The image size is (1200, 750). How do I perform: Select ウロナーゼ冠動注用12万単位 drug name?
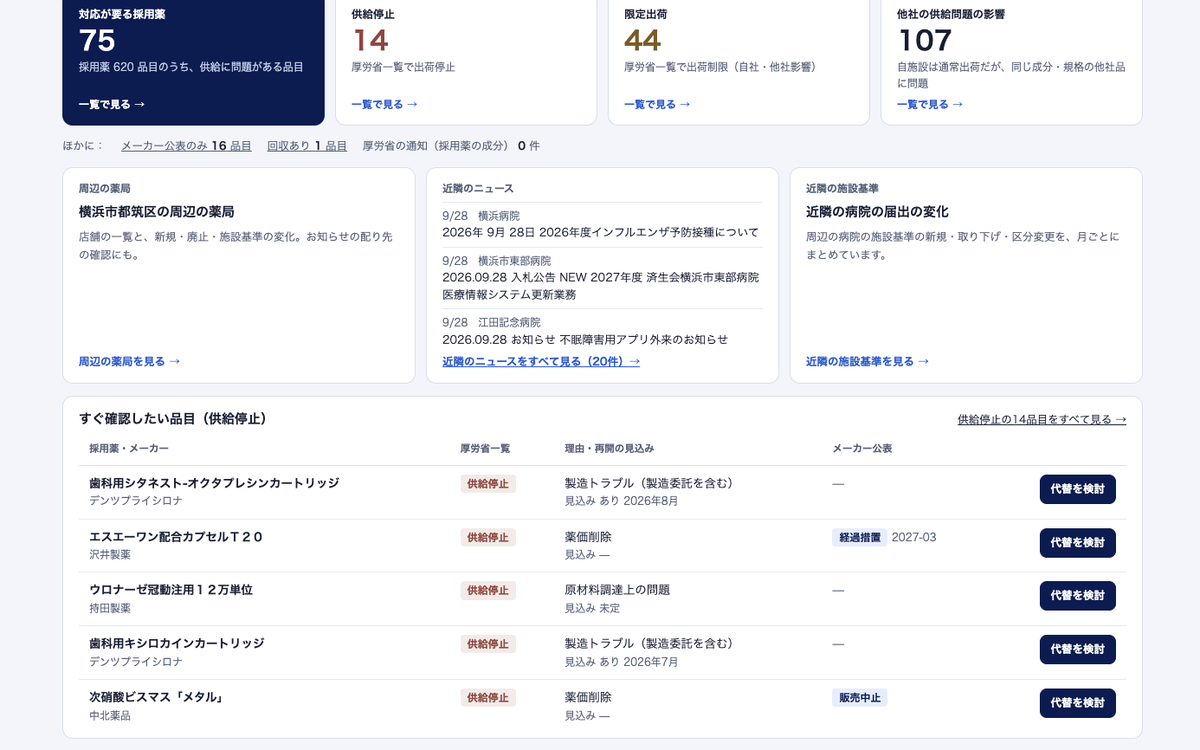[171, 590]
